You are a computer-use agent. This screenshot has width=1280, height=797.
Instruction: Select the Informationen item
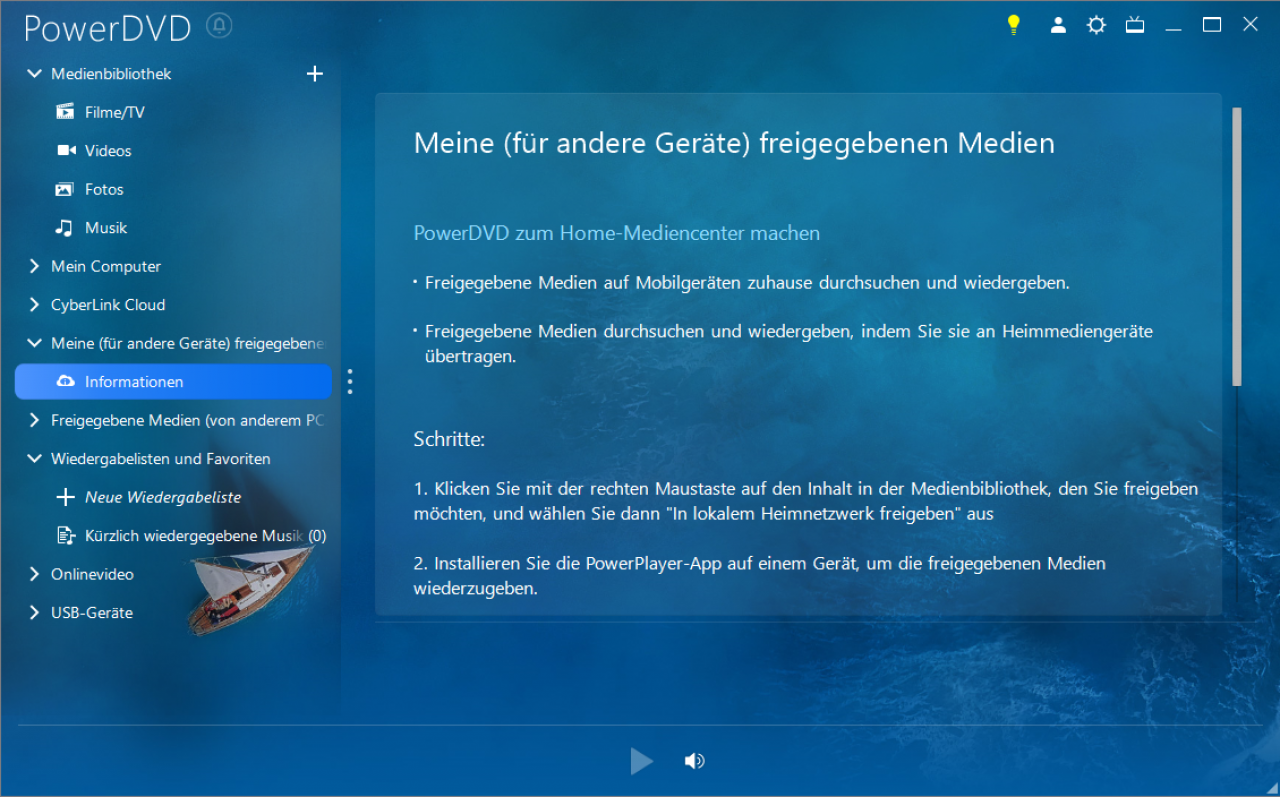(173, 381)
